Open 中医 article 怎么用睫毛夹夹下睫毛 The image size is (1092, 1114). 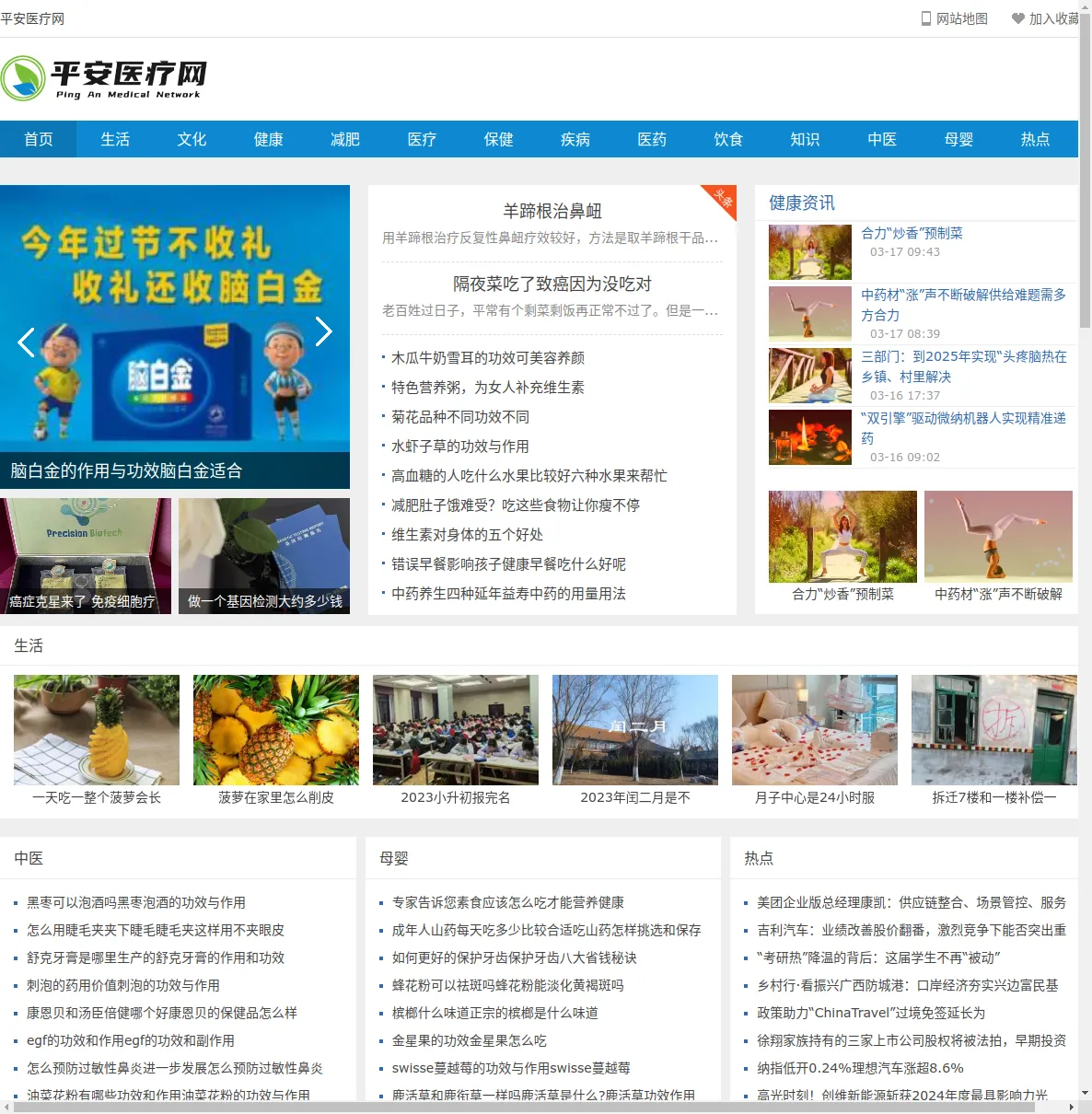click(x=156, y=931)
